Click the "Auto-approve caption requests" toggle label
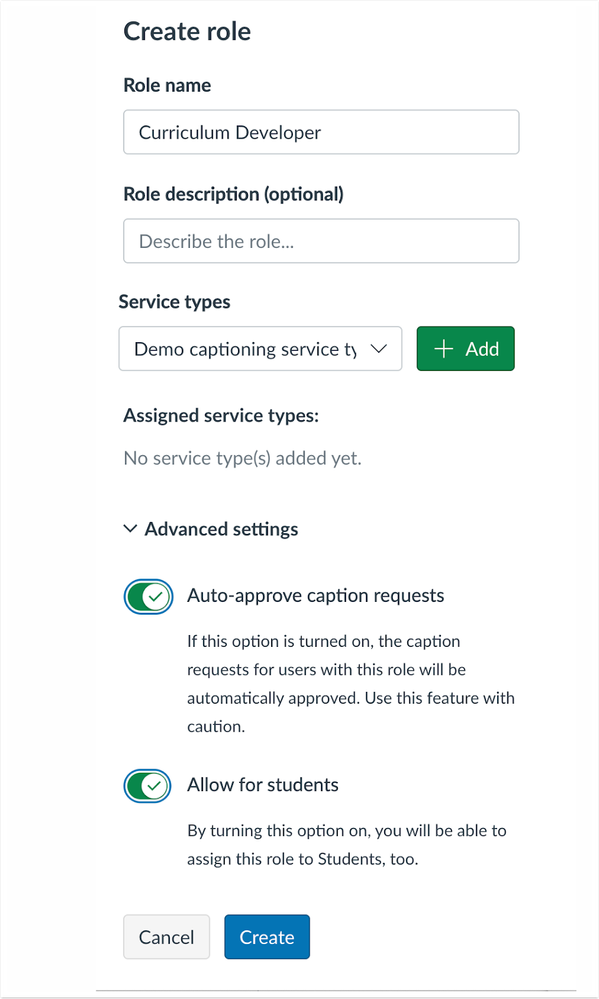This screenshot has height=999, width=599. 315,596
